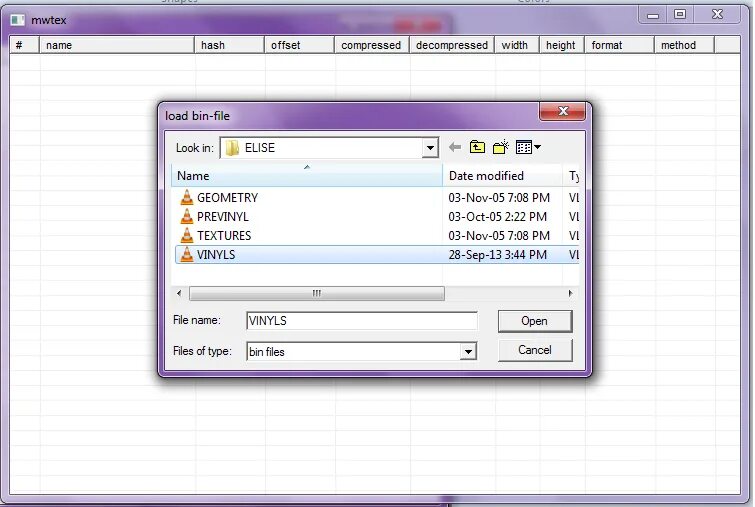Viewport: 755px width, 507px height.
Task: Select the TEXTURES file name
Action: 224,235
